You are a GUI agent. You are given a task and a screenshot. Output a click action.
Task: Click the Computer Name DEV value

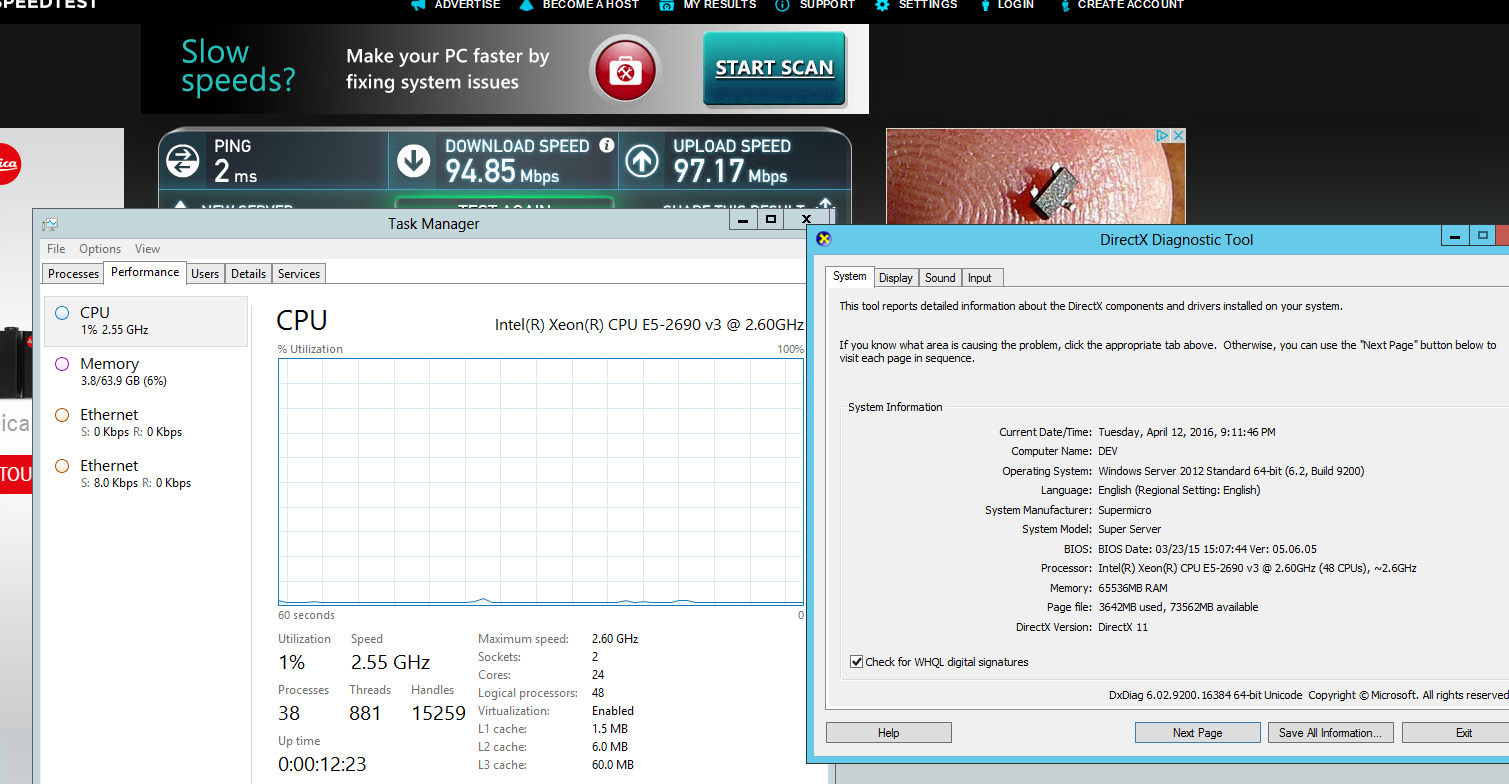[x=1108, y=452]
